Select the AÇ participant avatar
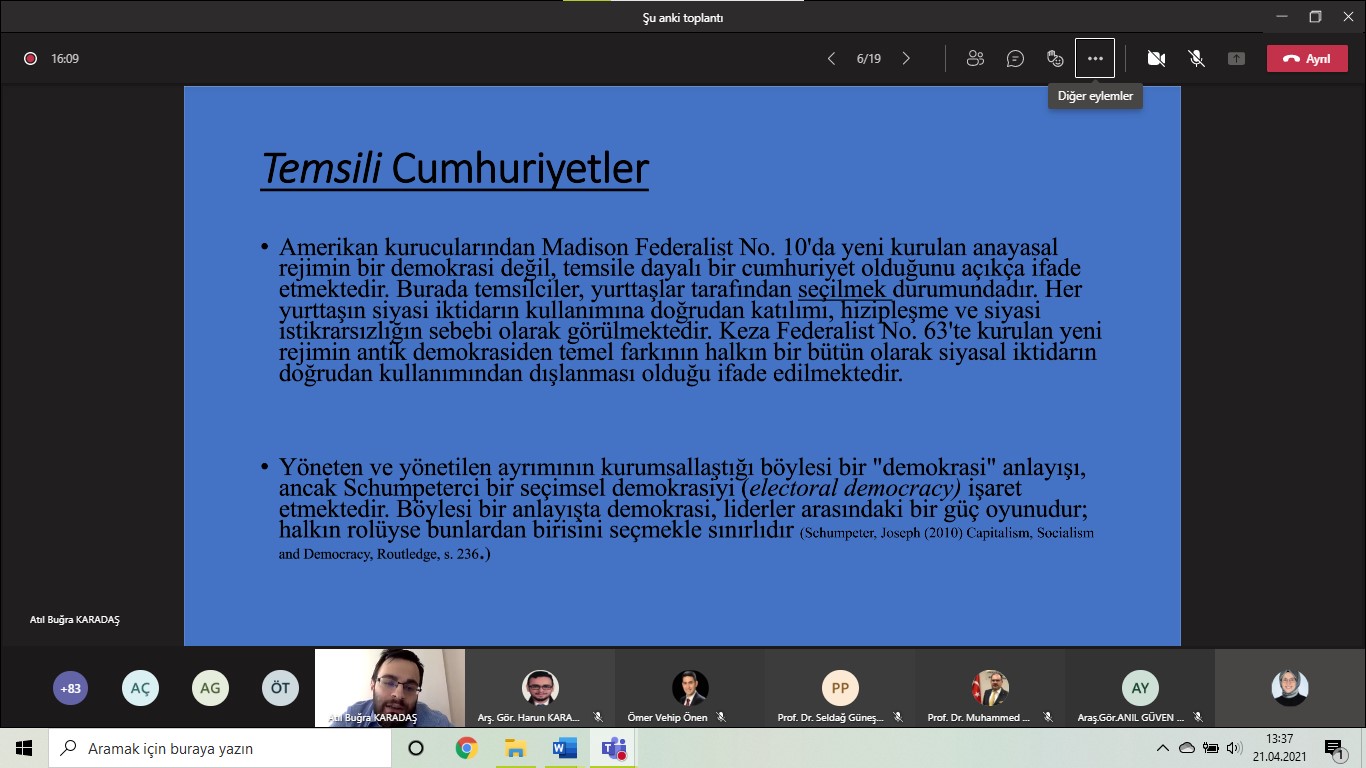 (x=140, y=688)
